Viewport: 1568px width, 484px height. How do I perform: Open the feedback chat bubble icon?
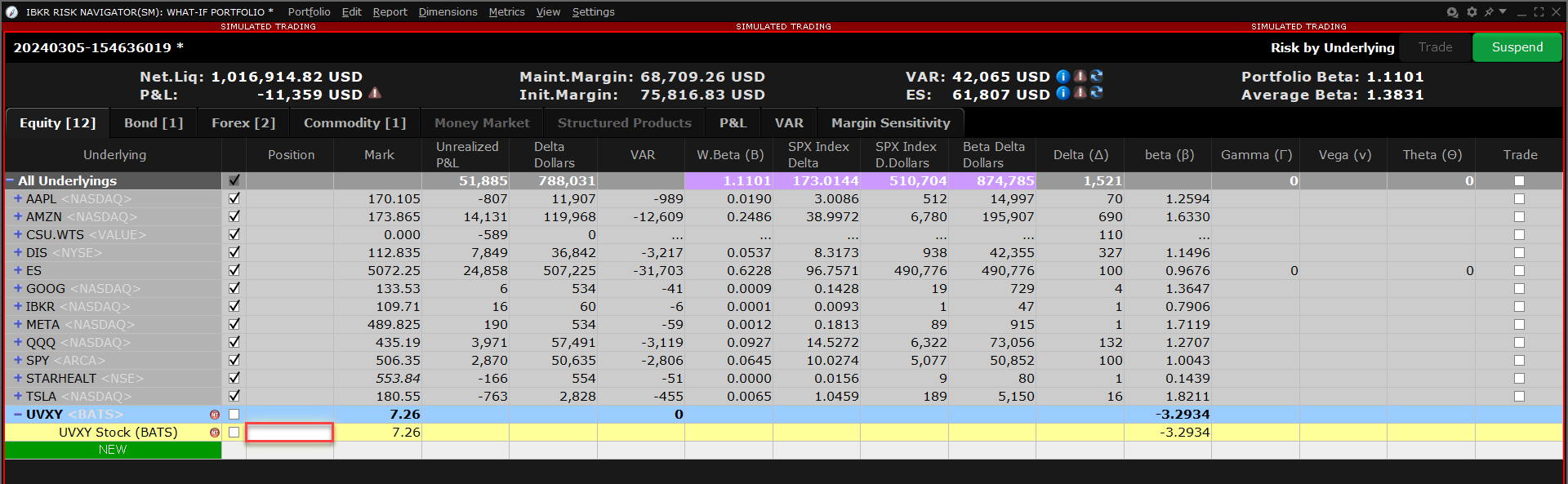(x=1452, y=12)
